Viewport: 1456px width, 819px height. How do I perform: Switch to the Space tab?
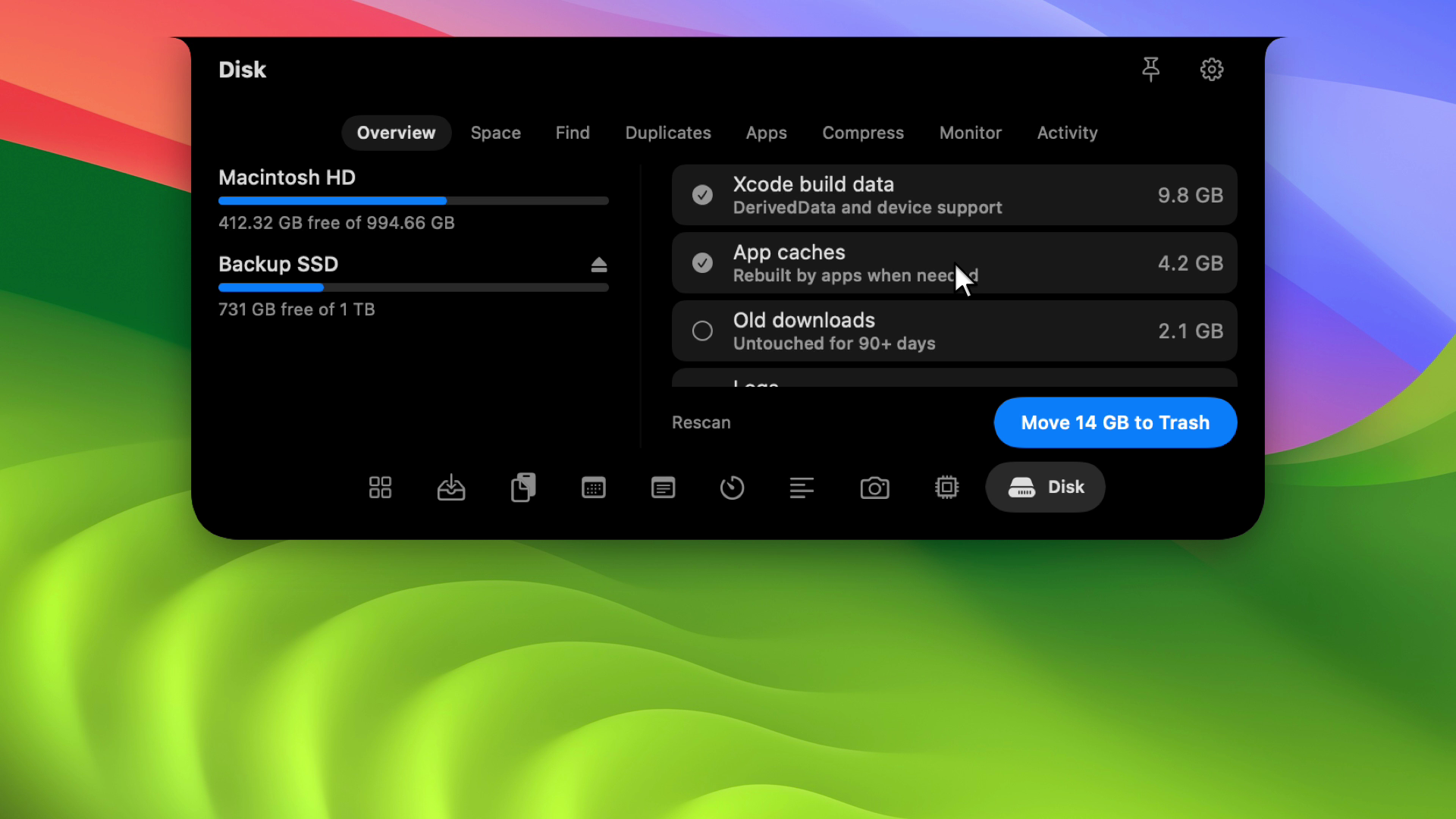(x=495, y=133)
